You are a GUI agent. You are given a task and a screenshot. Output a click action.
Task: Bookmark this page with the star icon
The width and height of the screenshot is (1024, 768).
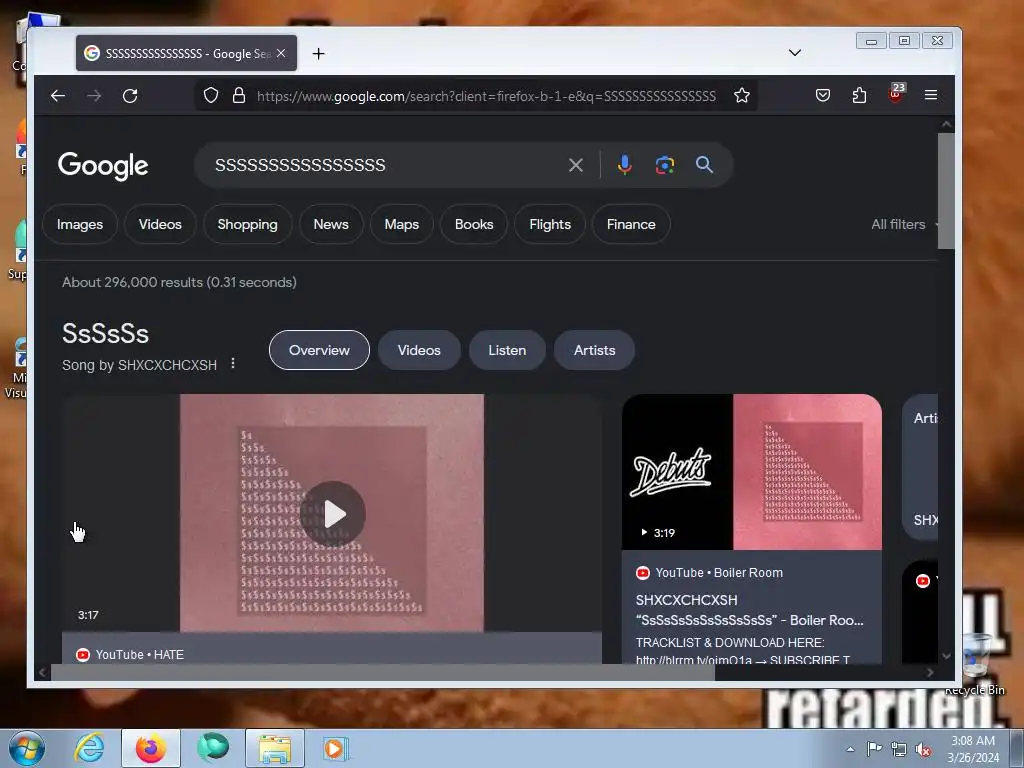[x=742, y=95]
